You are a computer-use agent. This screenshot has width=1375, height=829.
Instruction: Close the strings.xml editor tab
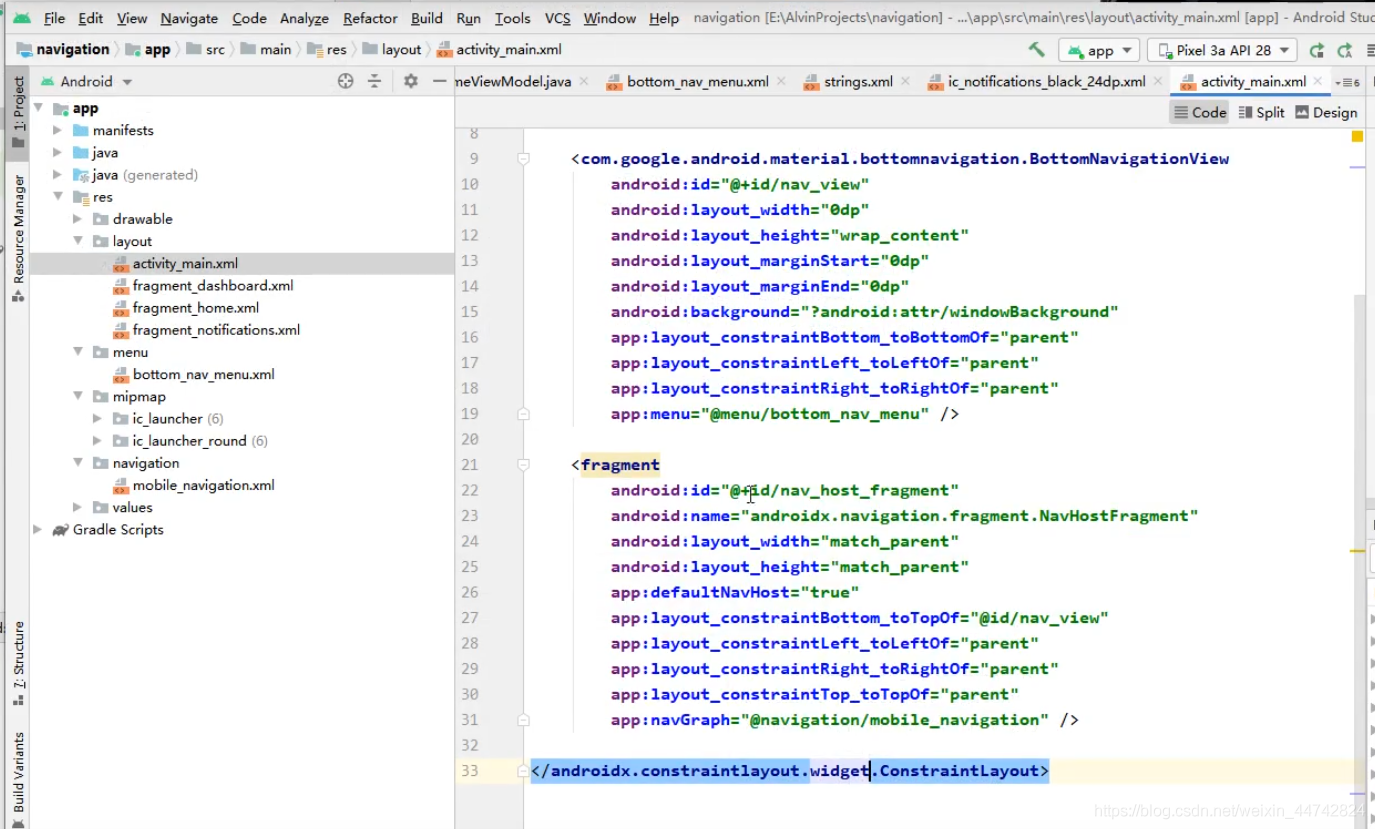906,82
